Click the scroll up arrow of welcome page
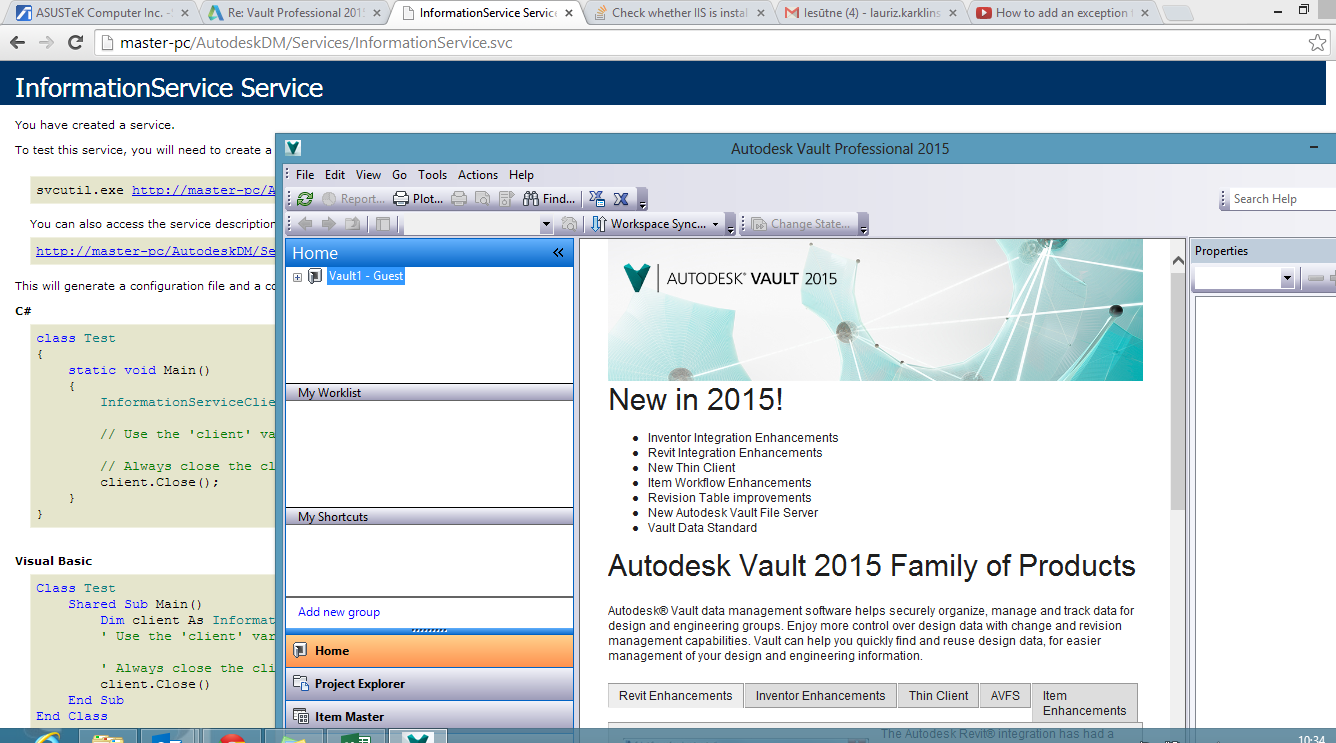1336x743 pixels. coord(1177,262)
